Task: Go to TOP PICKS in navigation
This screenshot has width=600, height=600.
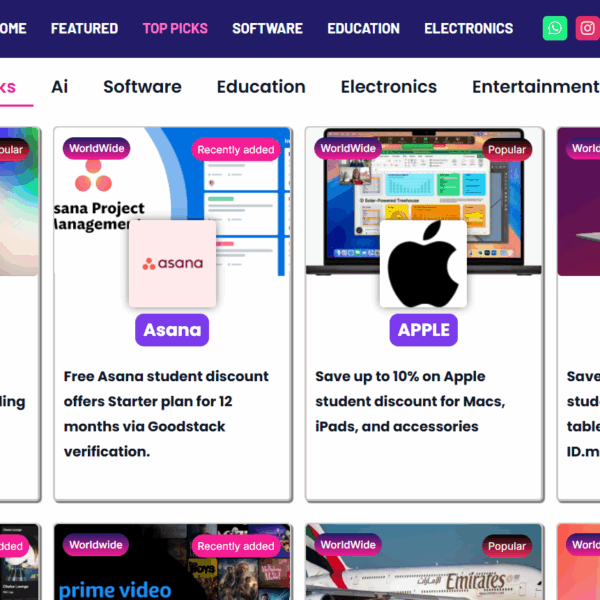Action: 175,28
